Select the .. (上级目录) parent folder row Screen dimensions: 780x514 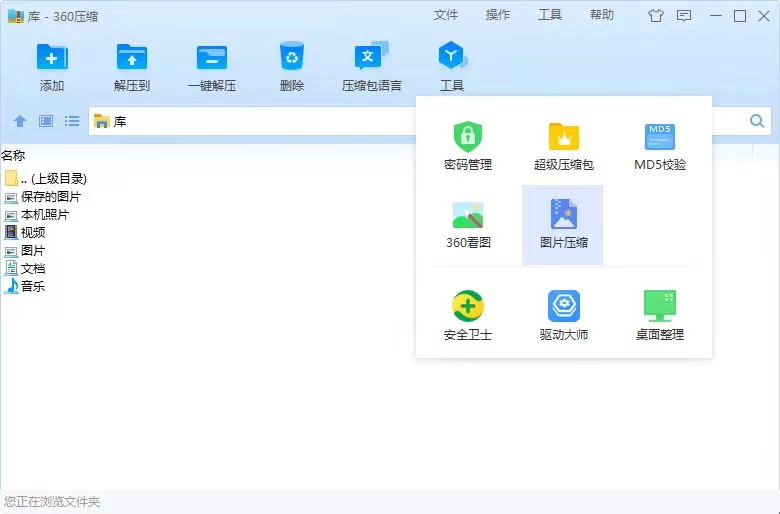[46, 178]
